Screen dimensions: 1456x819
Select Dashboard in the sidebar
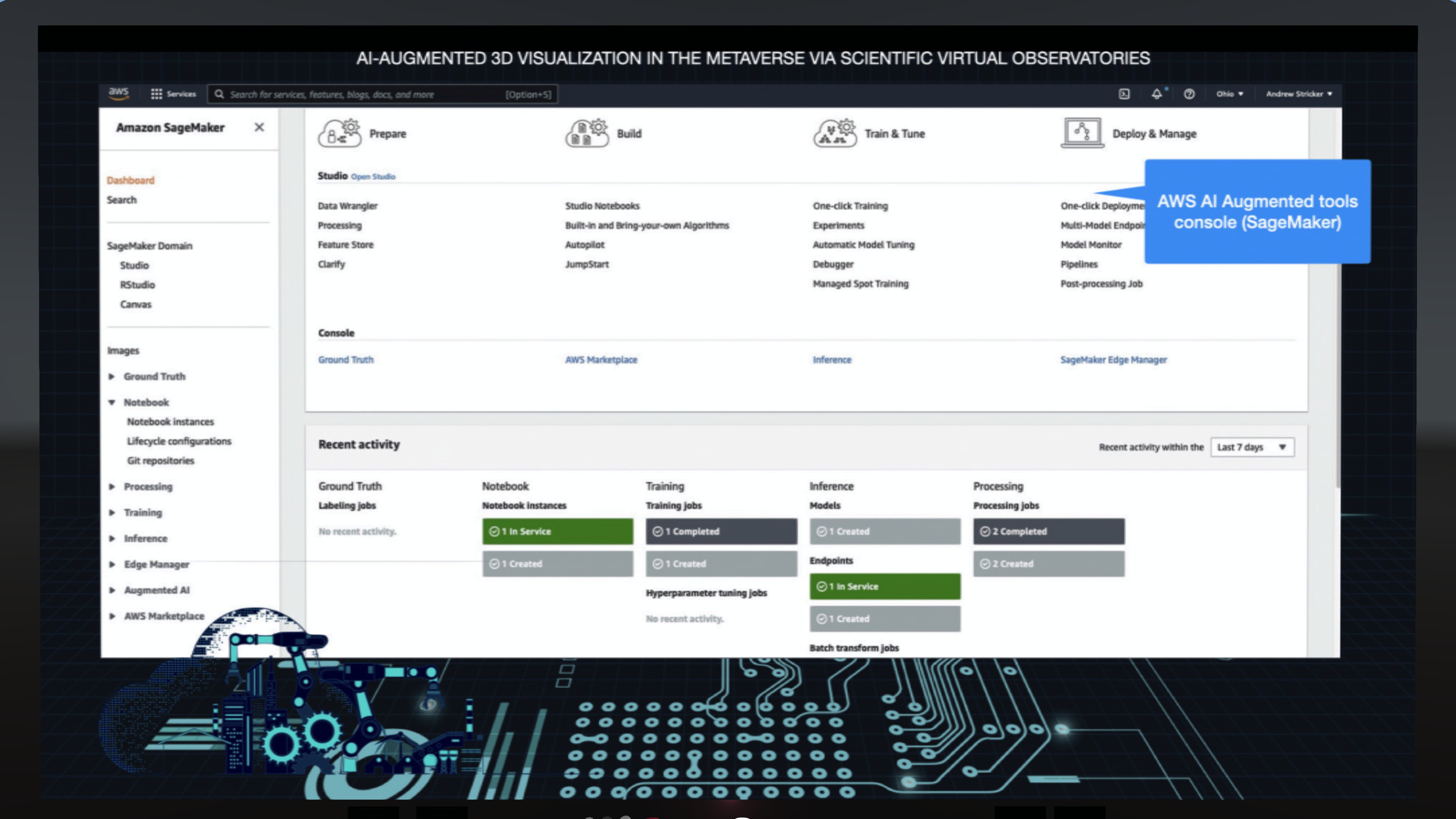130,180
